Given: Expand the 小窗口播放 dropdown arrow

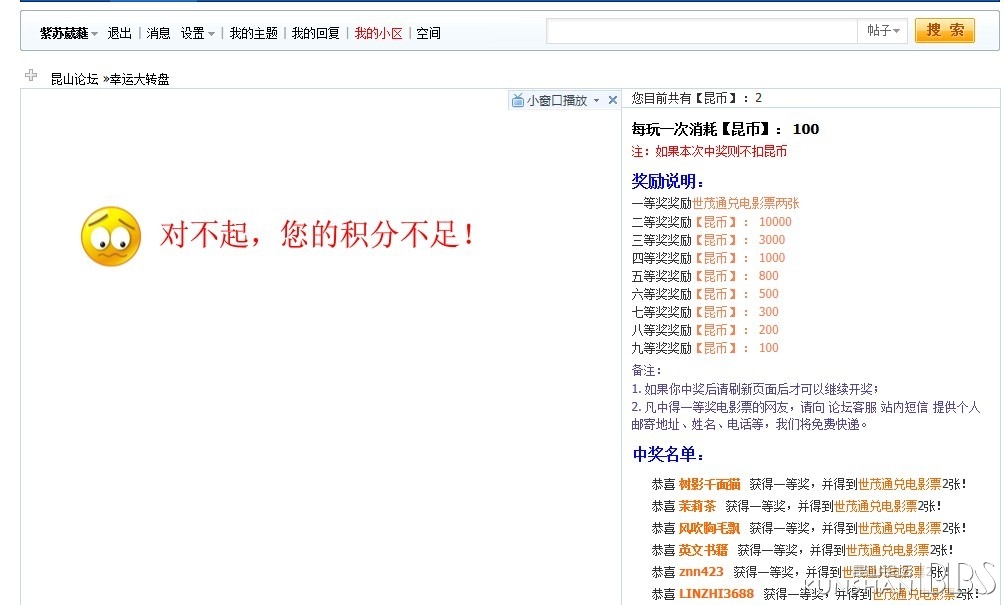Looking at the screenshot, I should (x=597, y=100).
